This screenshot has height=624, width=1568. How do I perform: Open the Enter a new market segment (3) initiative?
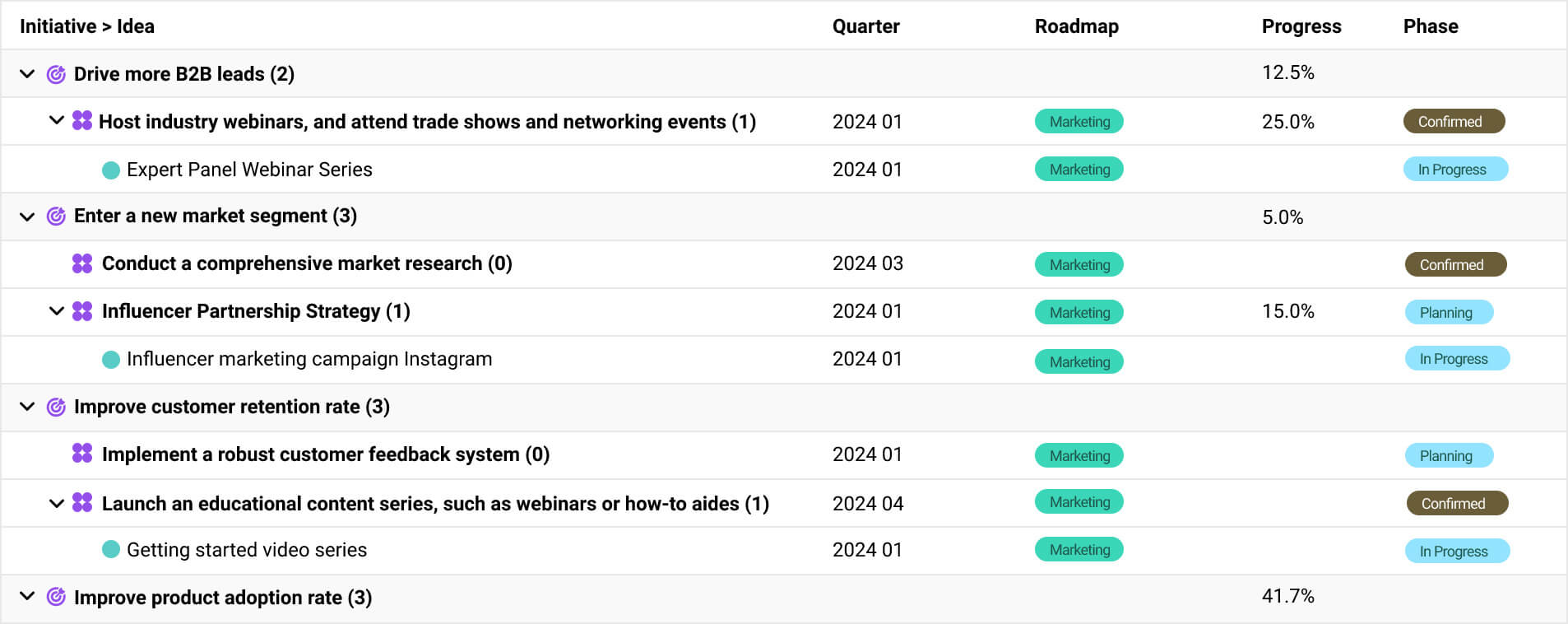(216, 216)
